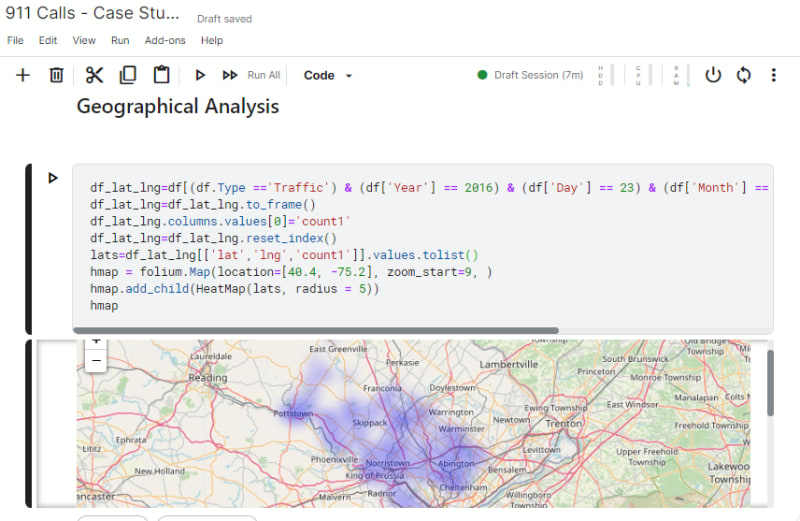This screenshot has width=800, height=521.
Task: Open the Edit menu
Action: 48,40
